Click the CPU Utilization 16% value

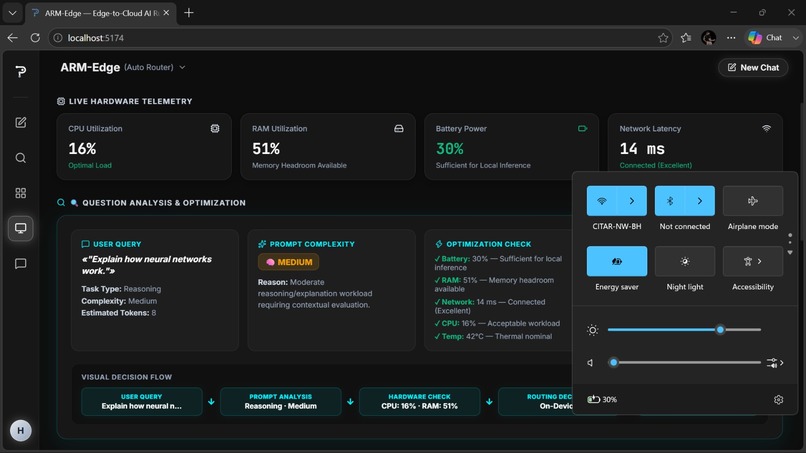(x=82, y=149)
